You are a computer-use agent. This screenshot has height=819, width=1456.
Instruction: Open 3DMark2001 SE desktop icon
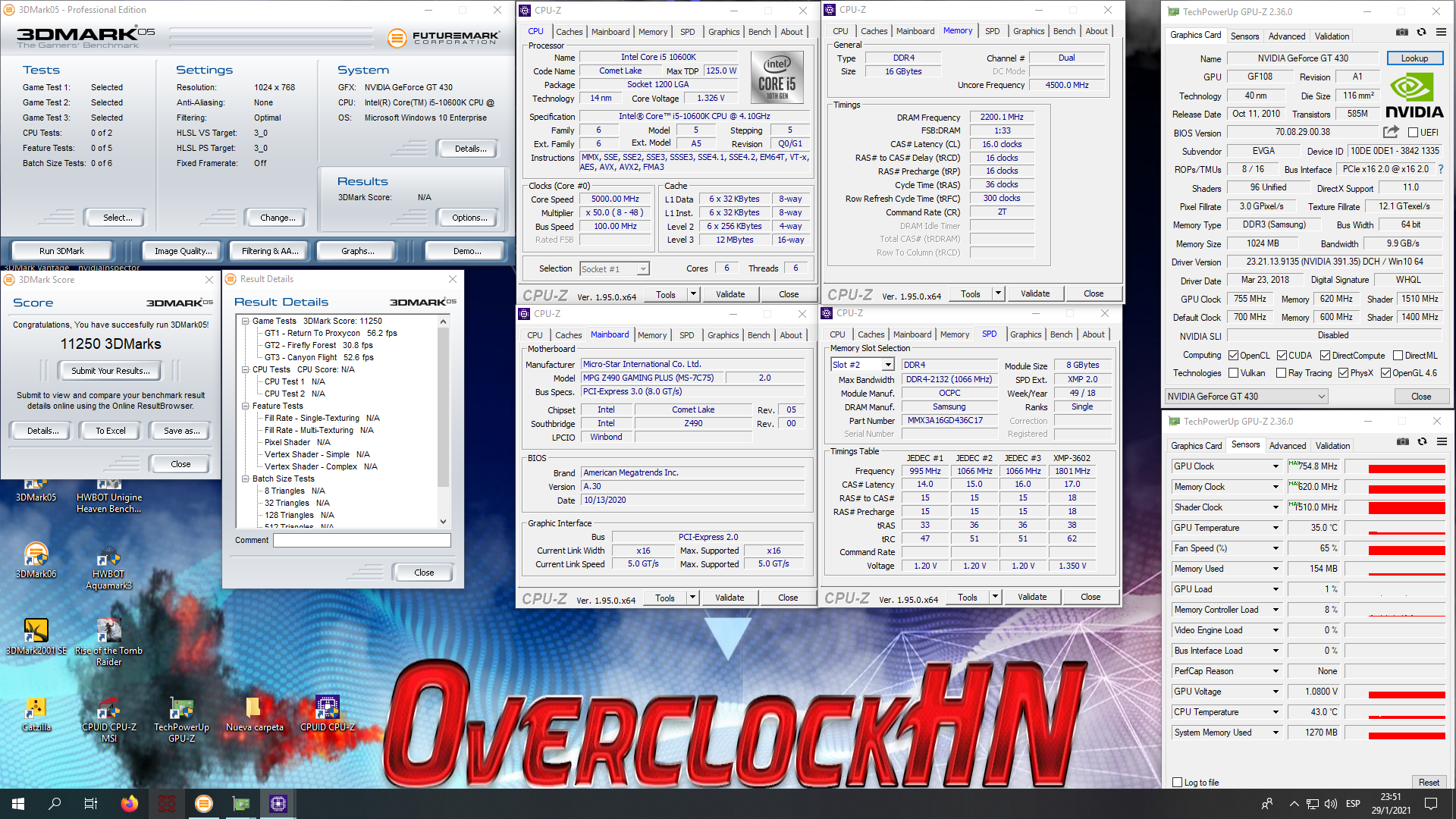point(36,637)
